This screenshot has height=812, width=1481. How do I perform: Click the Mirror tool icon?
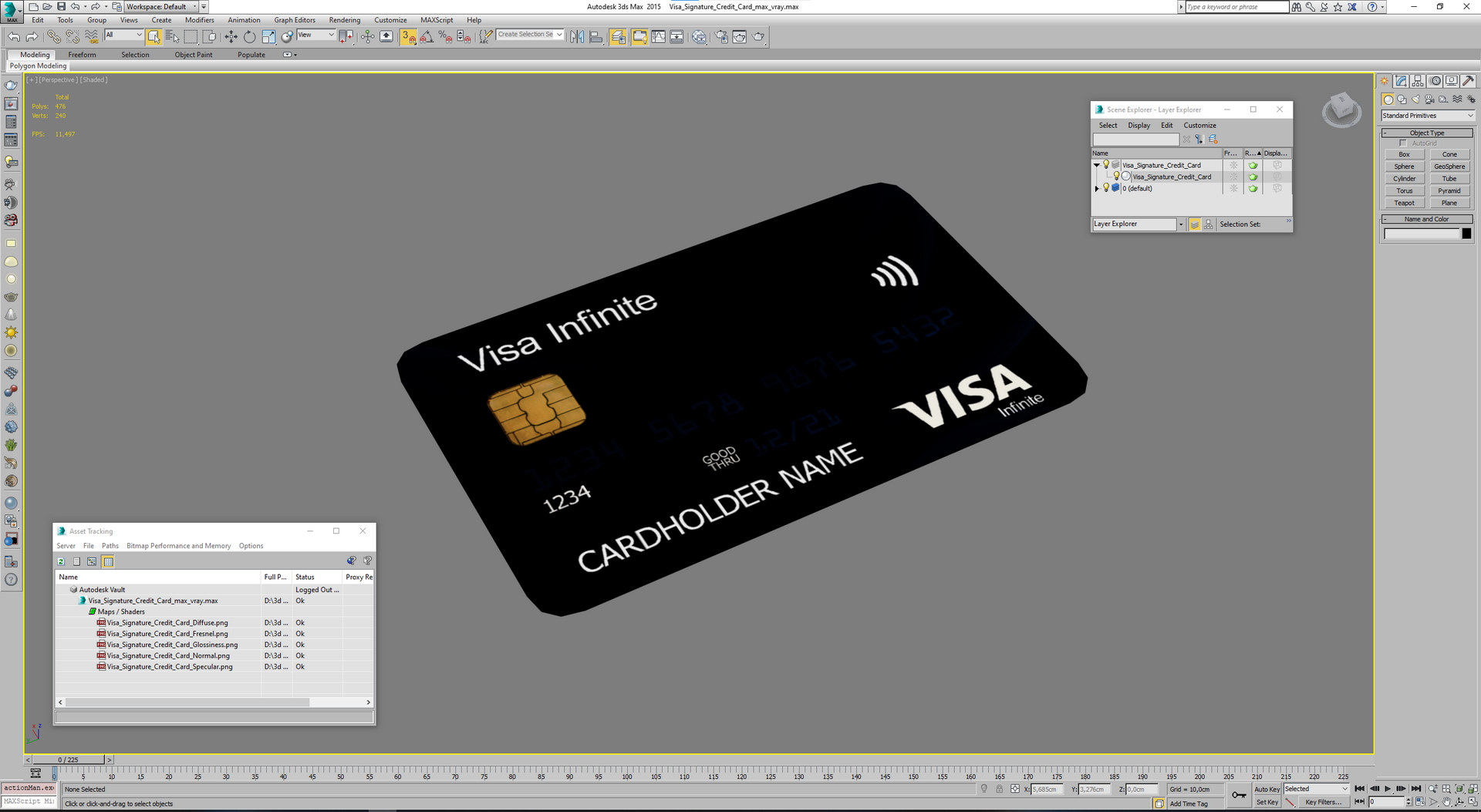577,36
